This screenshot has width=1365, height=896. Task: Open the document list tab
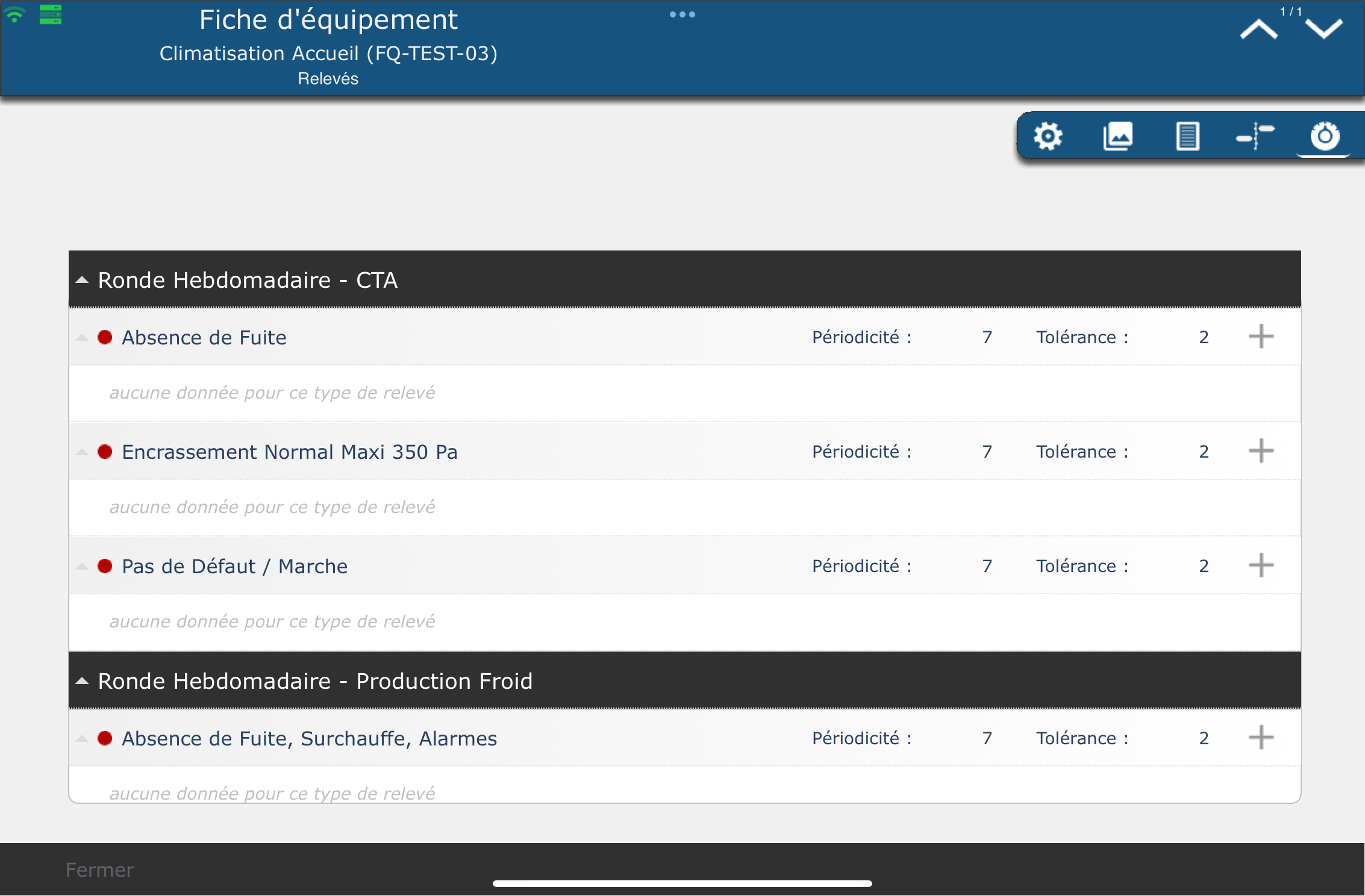click(x=1187, y=136)
